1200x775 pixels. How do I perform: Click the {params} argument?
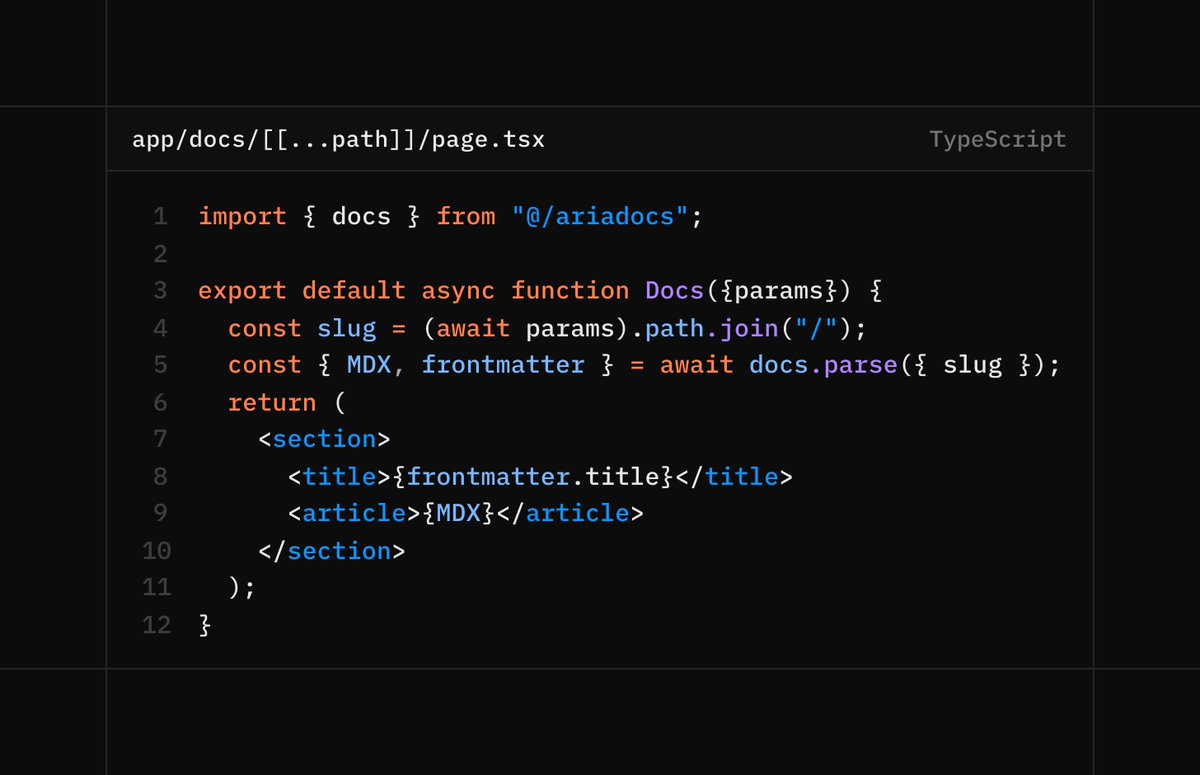tap(779, 291)
